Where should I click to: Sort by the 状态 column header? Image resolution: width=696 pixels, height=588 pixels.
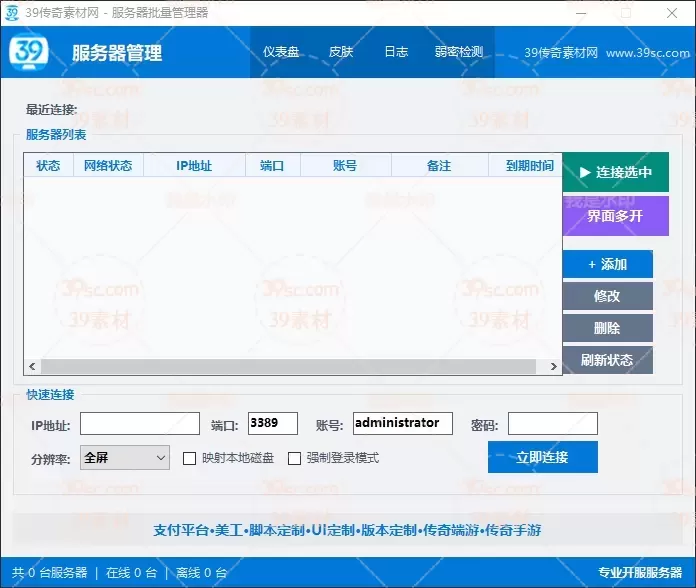click(48, 166)
